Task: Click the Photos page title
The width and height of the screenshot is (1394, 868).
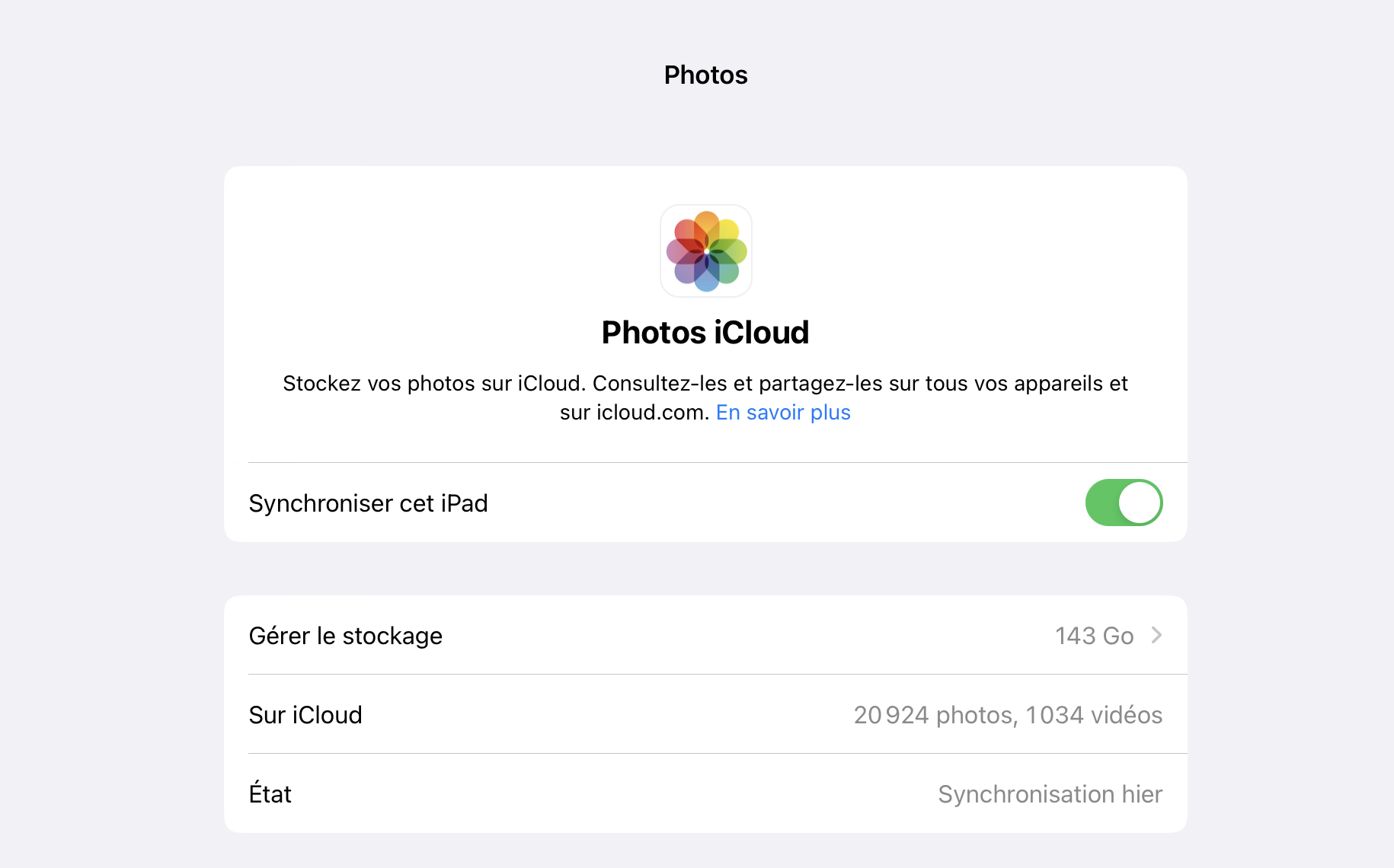Action: tap(706, 75)
